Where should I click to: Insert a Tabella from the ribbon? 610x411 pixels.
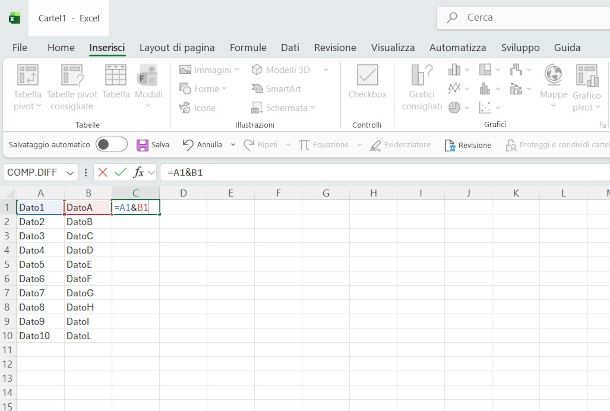coord(116,81)
